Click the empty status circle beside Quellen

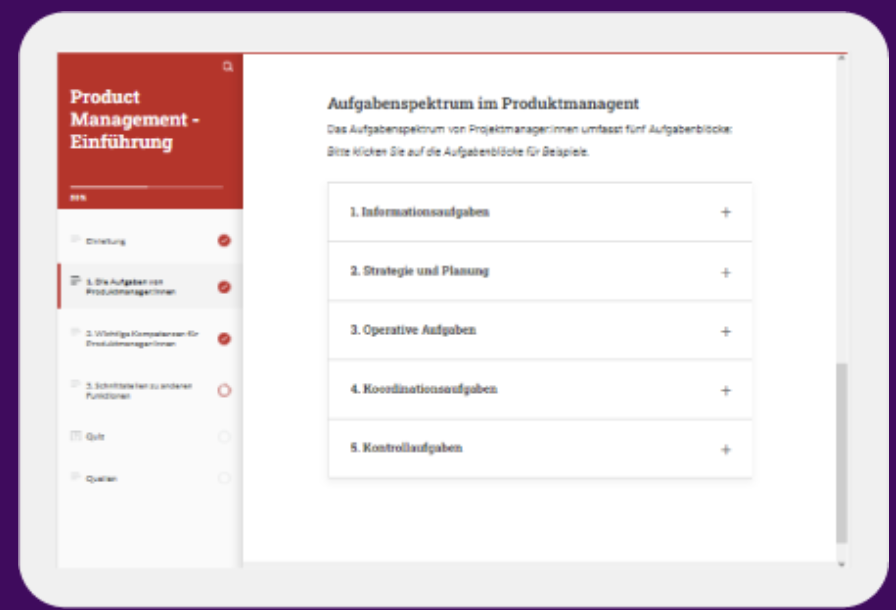click(x=224, y=478)
